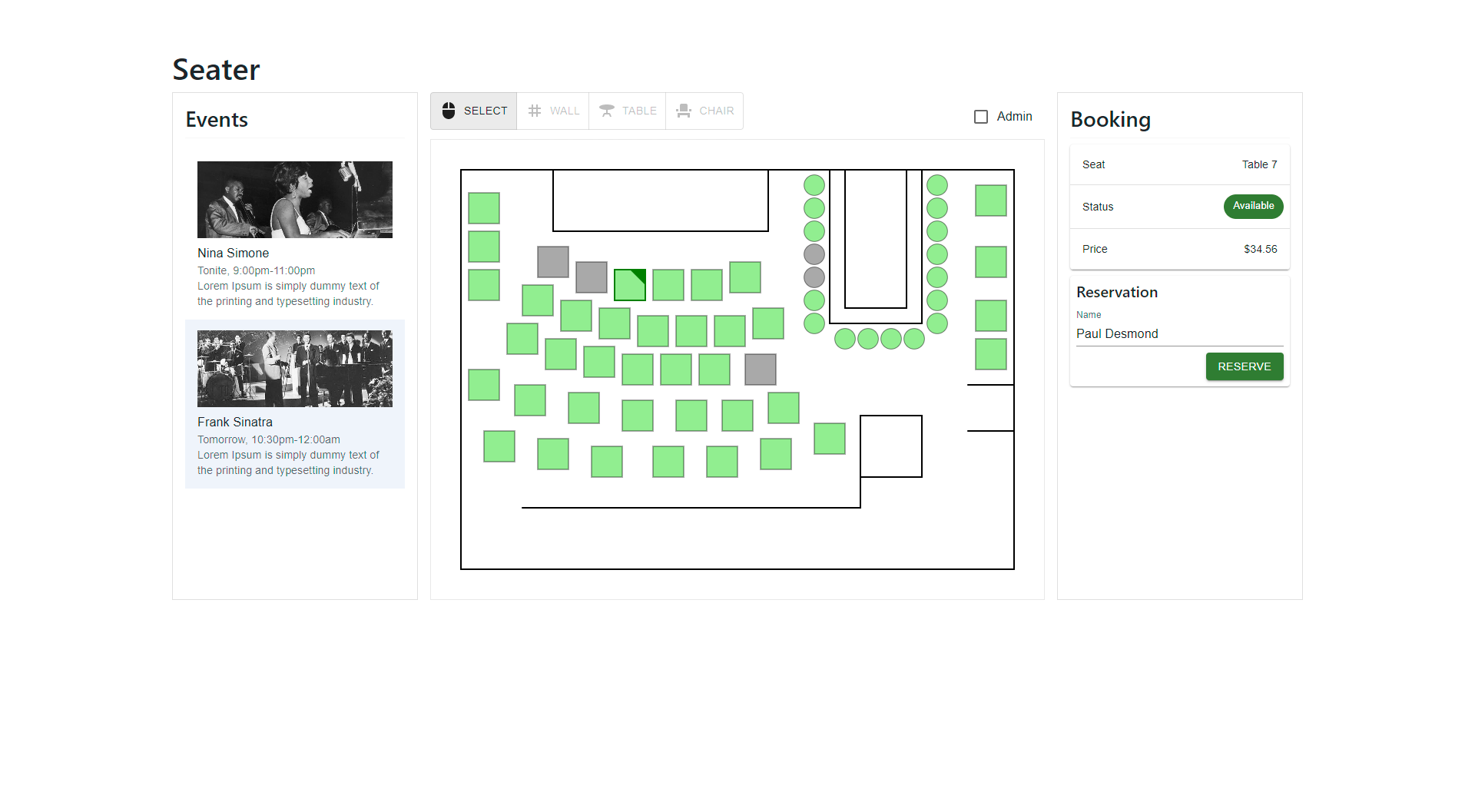Screen dimensions: 1475x812
Task: Select the SELECT mouse tool
Action: pos(474,111)
